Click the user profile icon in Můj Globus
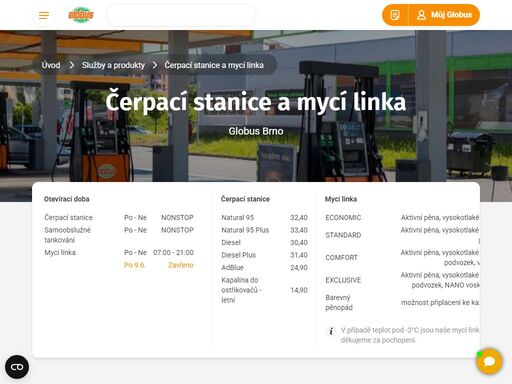This screenshot has width=512, height=384. [x=421, y=15]
